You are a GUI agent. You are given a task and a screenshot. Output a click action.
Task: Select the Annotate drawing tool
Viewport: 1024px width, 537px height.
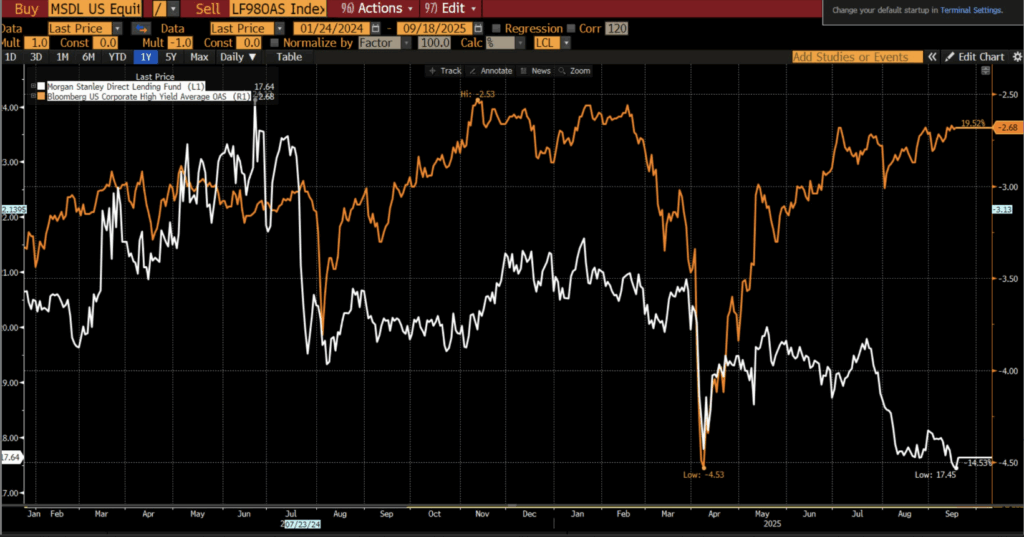click(x=490, y=71)
